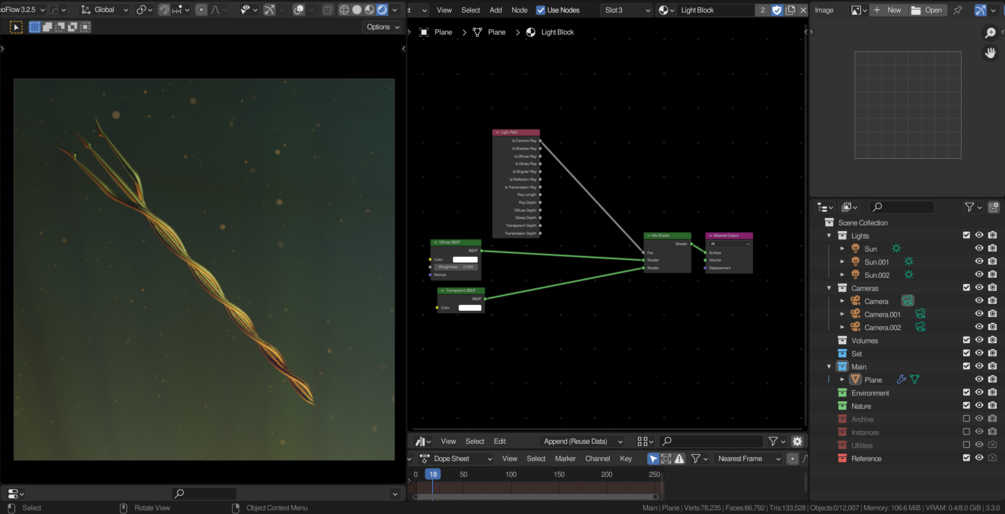Click Transparent BSDF white color swatch
1005x514 pixels.
(470, 308)
